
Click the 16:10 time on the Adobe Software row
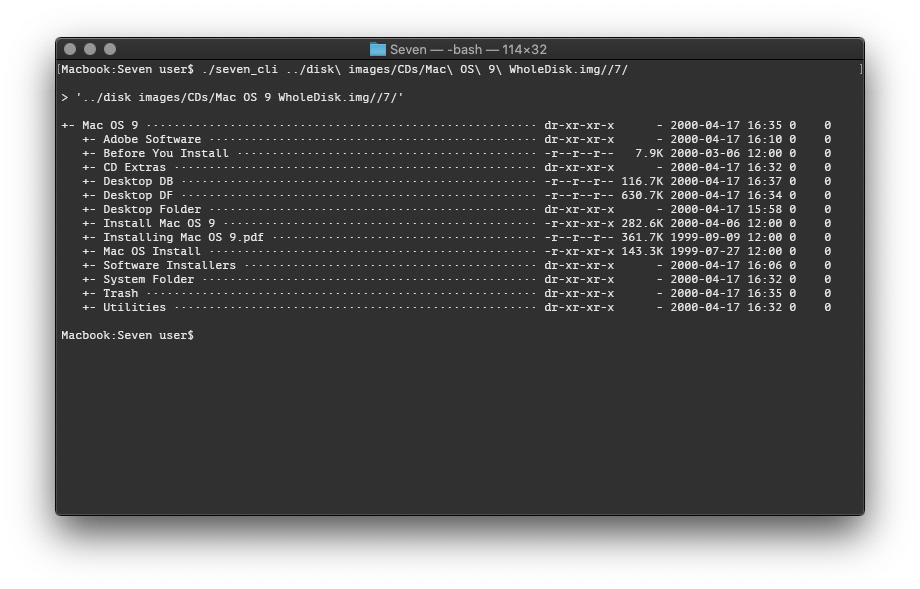(x=765, y=139)
